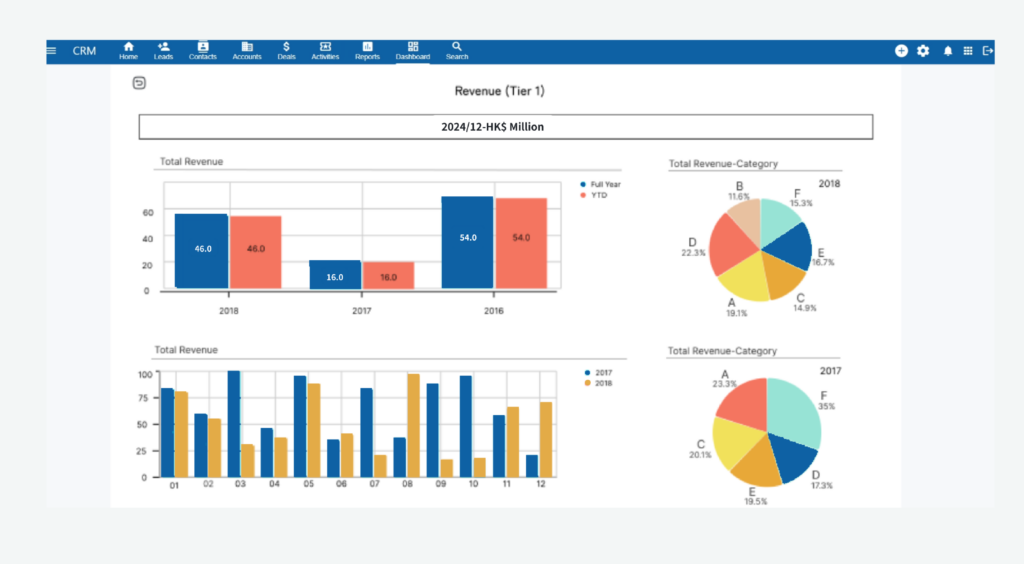Open the Leads section

(163, 51)
